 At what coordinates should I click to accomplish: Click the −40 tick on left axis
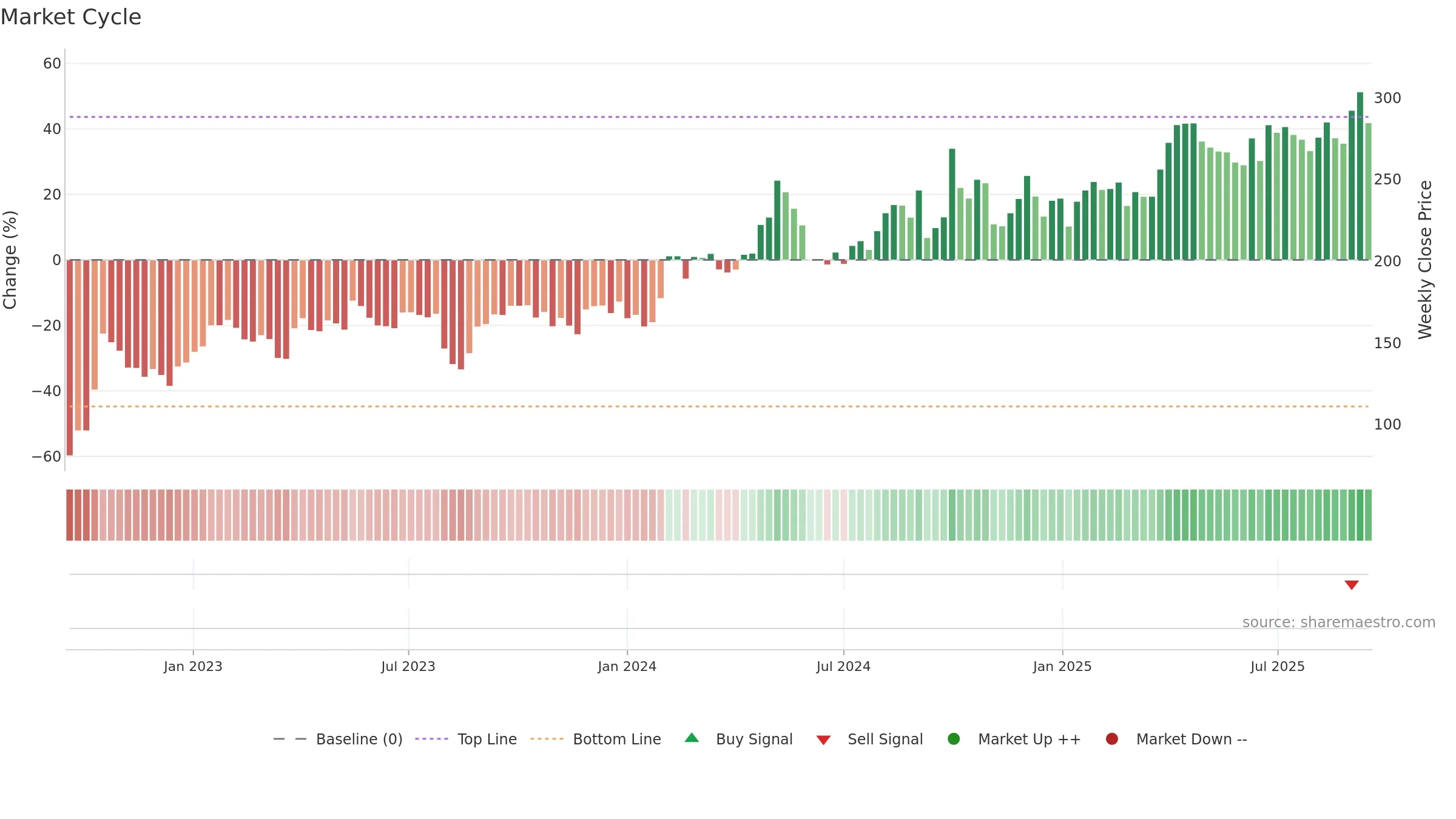point(47,391)
